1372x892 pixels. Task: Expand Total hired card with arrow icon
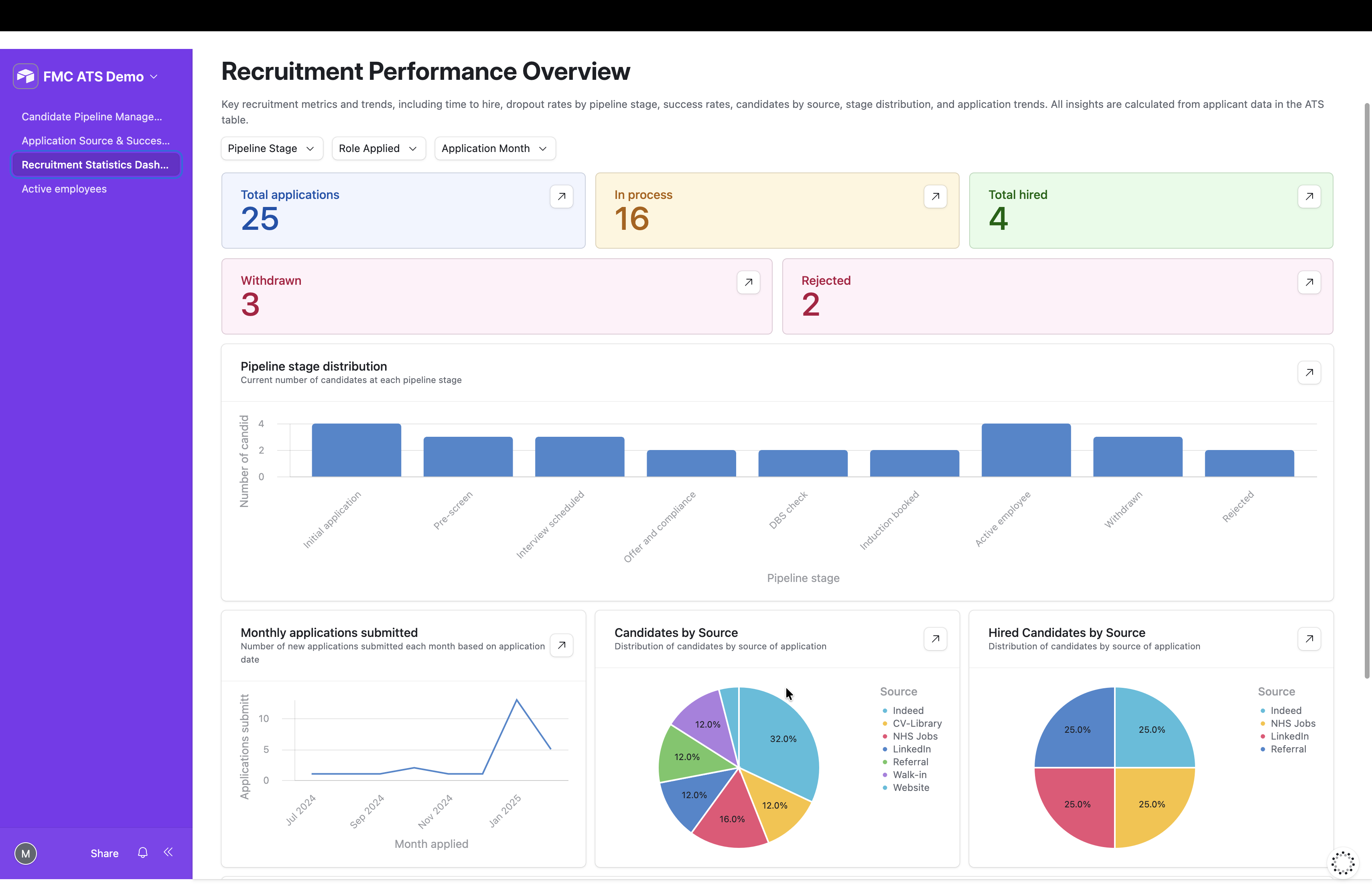click(1309, 197)
